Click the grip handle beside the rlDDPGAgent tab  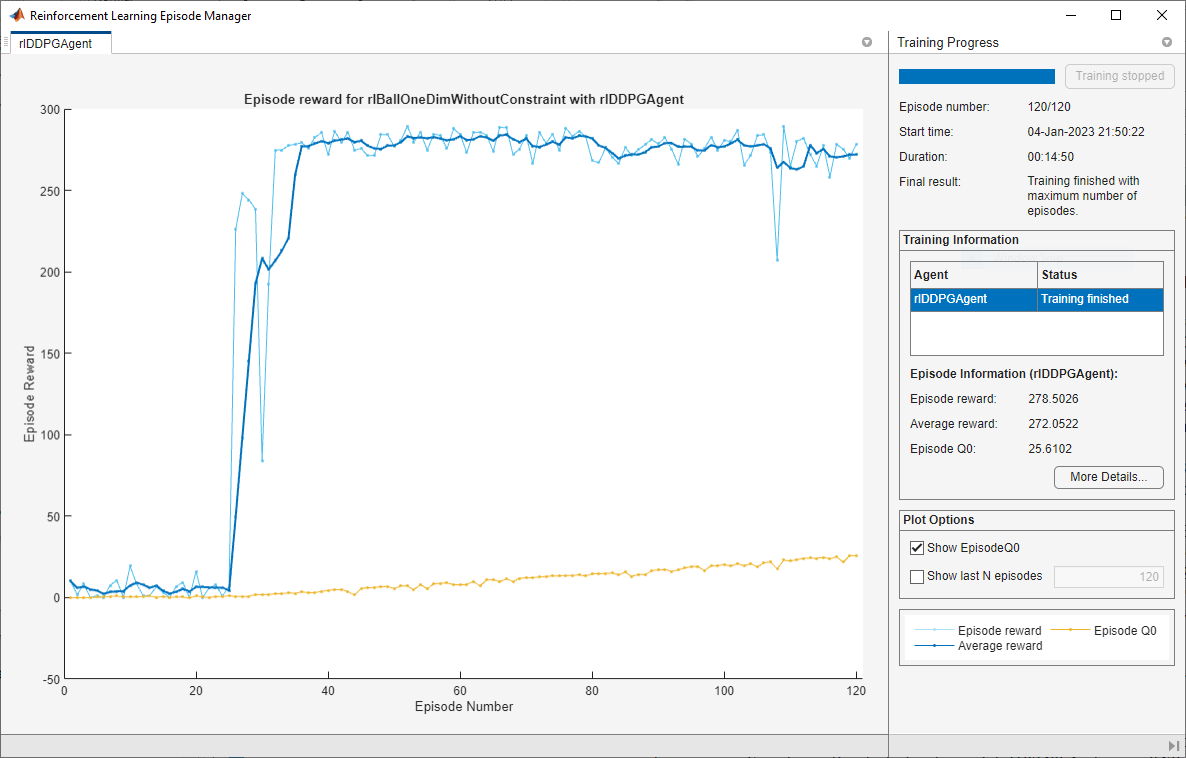(x=8, y=43)
